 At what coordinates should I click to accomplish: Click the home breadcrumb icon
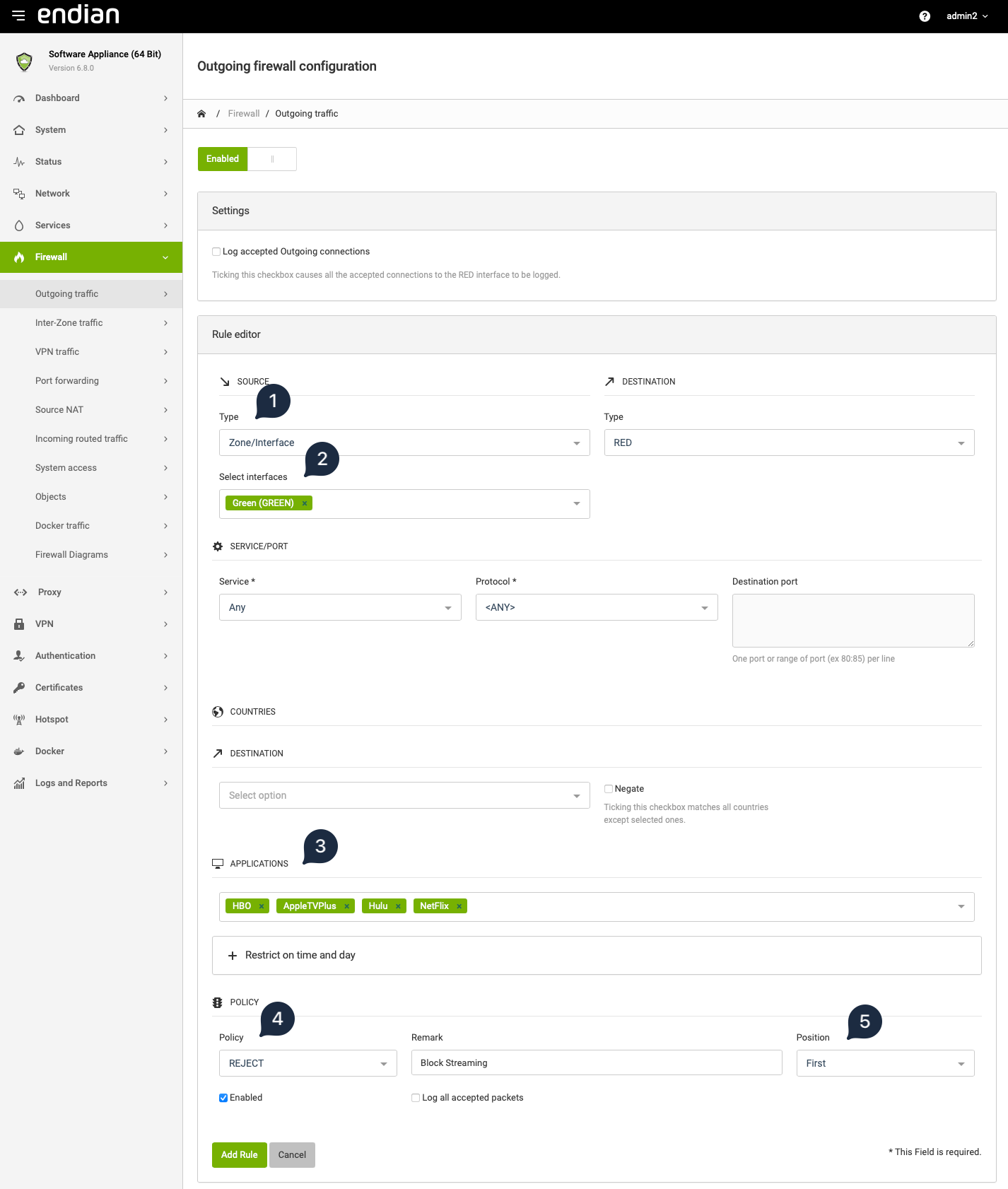click(x=201, y=114)
